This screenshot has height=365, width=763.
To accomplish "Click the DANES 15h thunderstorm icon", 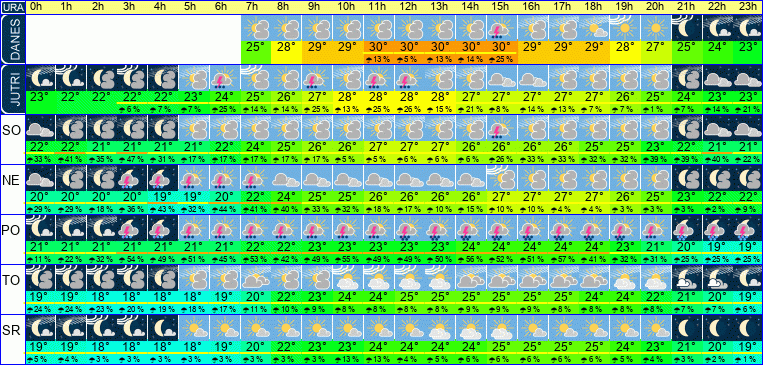I will 501,28.
